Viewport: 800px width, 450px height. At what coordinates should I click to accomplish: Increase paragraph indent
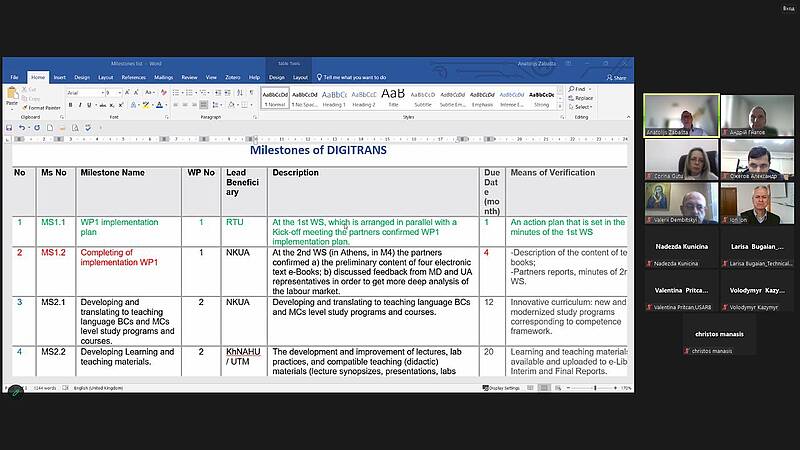coord(227,92)
